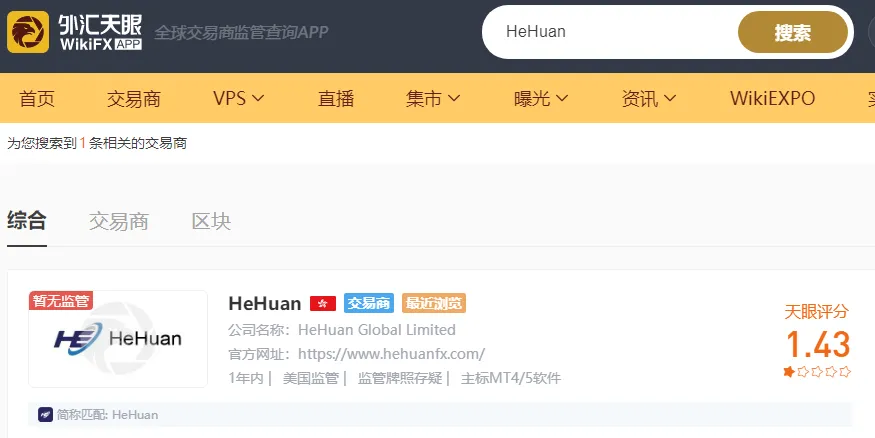The height and width of the screenshot is (438, 875).
Task: Click the 1年内 label
Action: click(x=246, y=378)
